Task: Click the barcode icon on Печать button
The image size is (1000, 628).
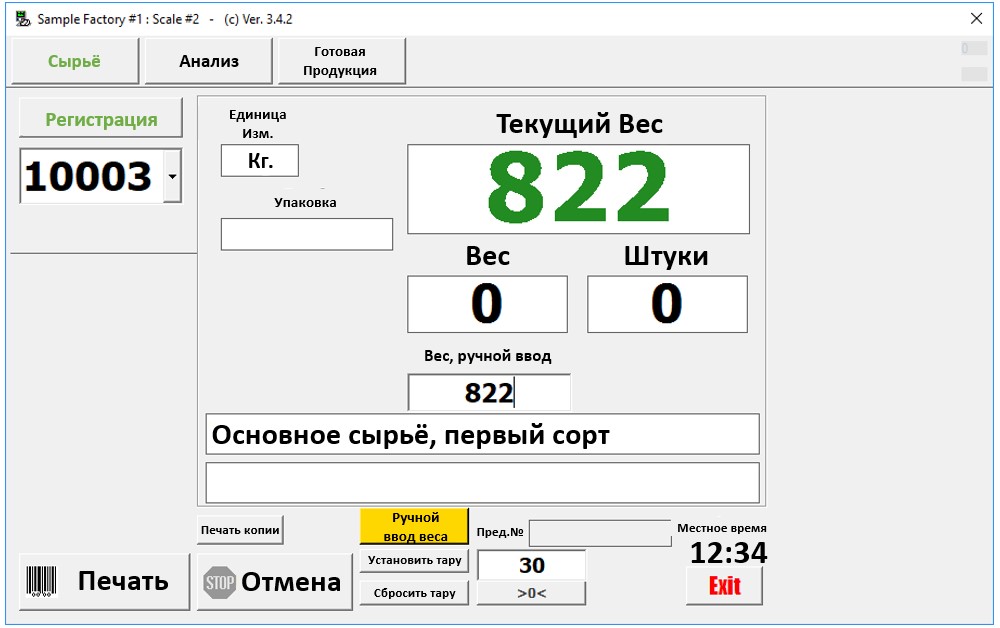Action: click(42, 581)
